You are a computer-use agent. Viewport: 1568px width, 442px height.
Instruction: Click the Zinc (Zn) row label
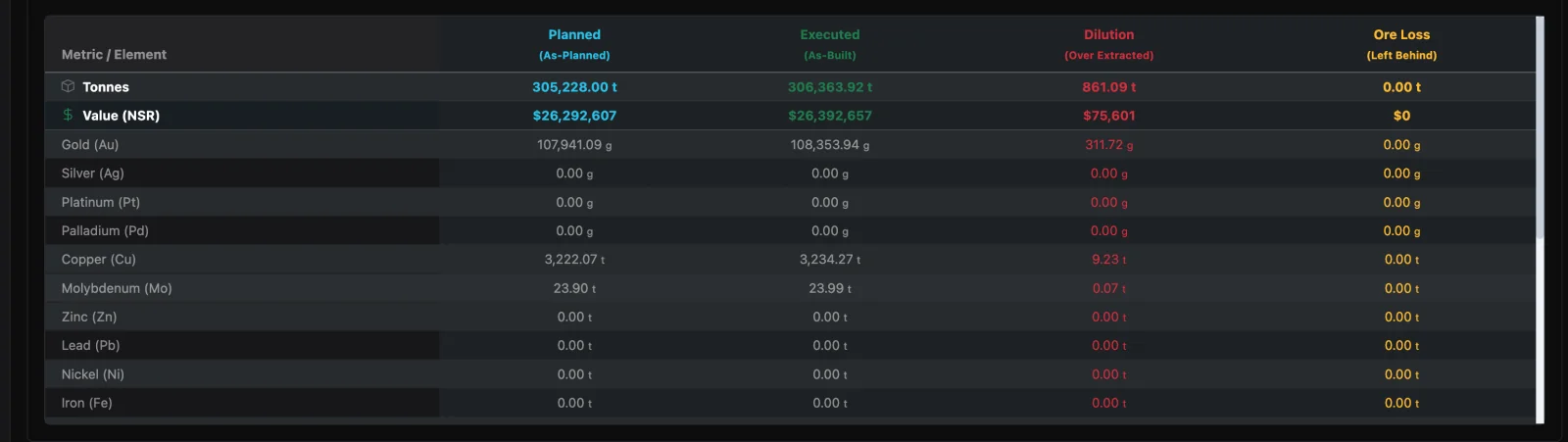(x=89, y=317)
